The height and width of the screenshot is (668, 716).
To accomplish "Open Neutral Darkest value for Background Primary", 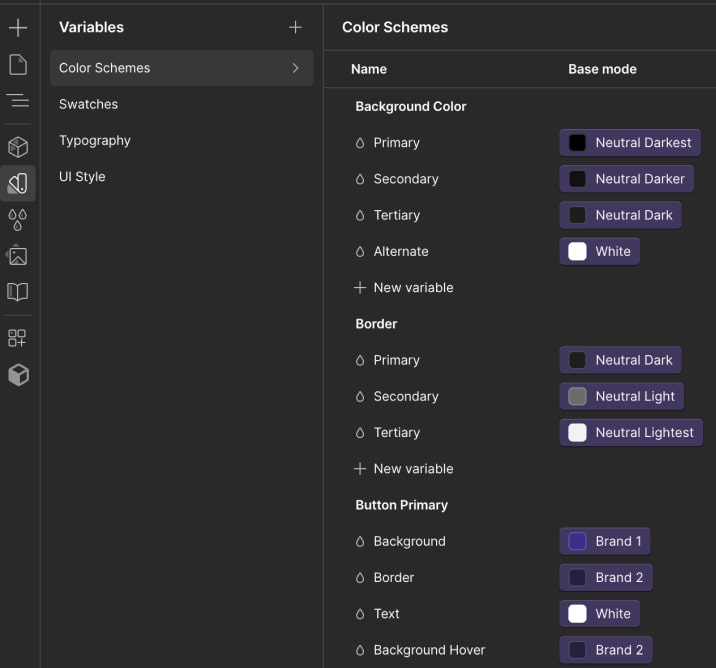I will (x=630, y=143).
